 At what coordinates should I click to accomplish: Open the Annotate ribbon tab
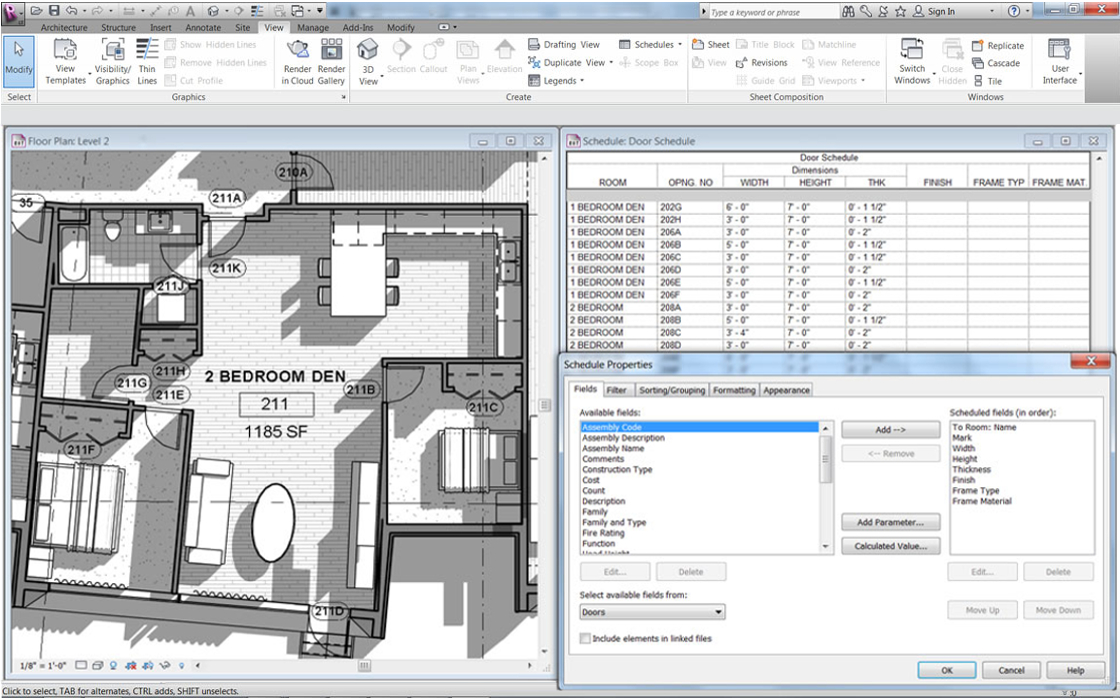tap(203, 28)
